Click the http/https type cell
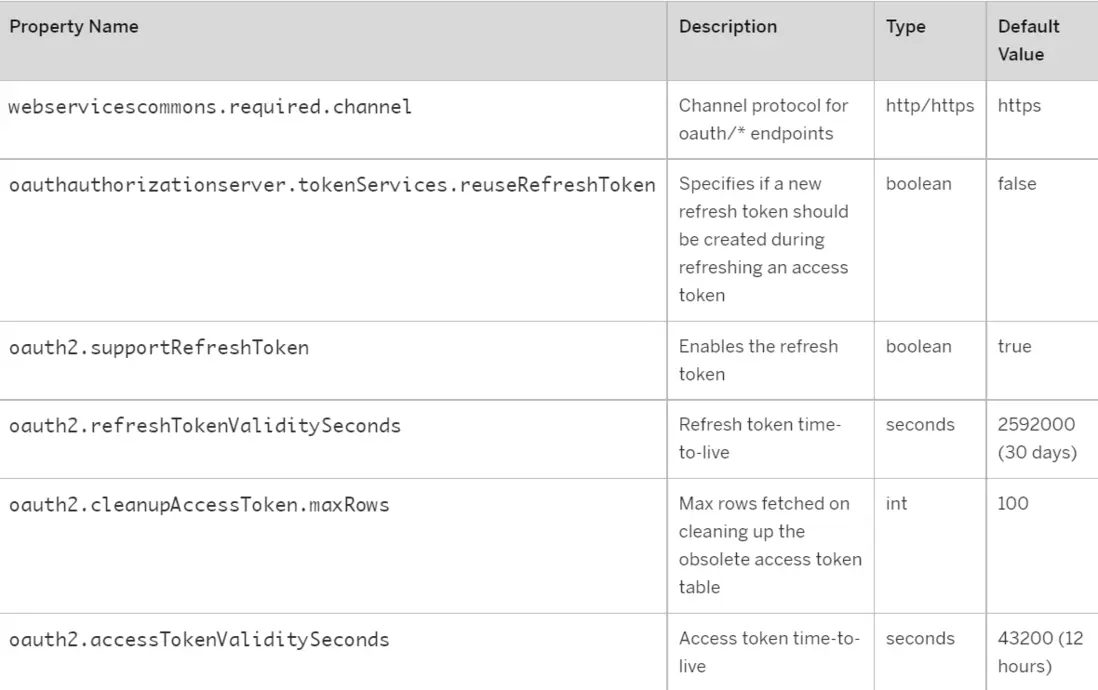The height and width of the screenshot is (690, 1098). tap(929, 106)
